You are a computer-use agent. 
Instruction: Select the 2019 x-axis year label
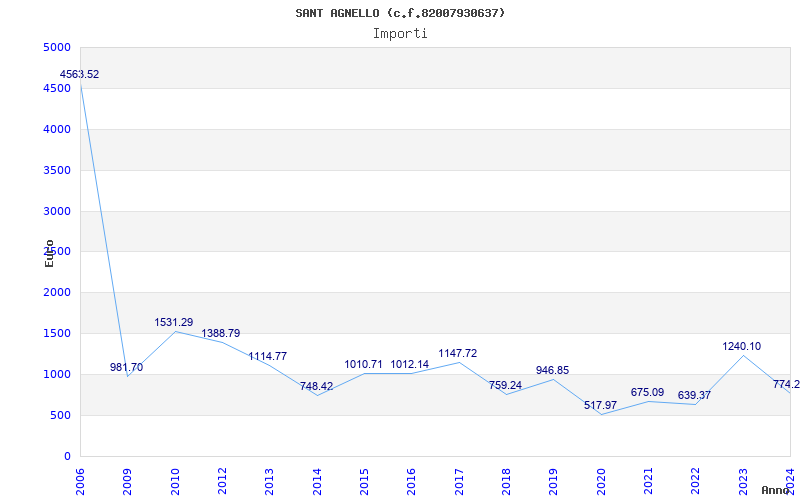554,481
